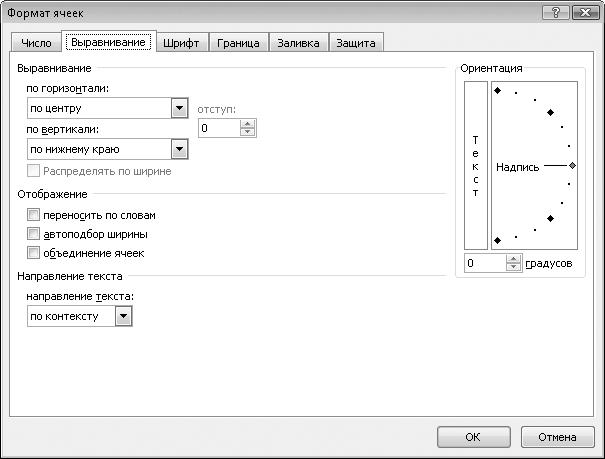Go to the Граница tab

pos(238,43)
